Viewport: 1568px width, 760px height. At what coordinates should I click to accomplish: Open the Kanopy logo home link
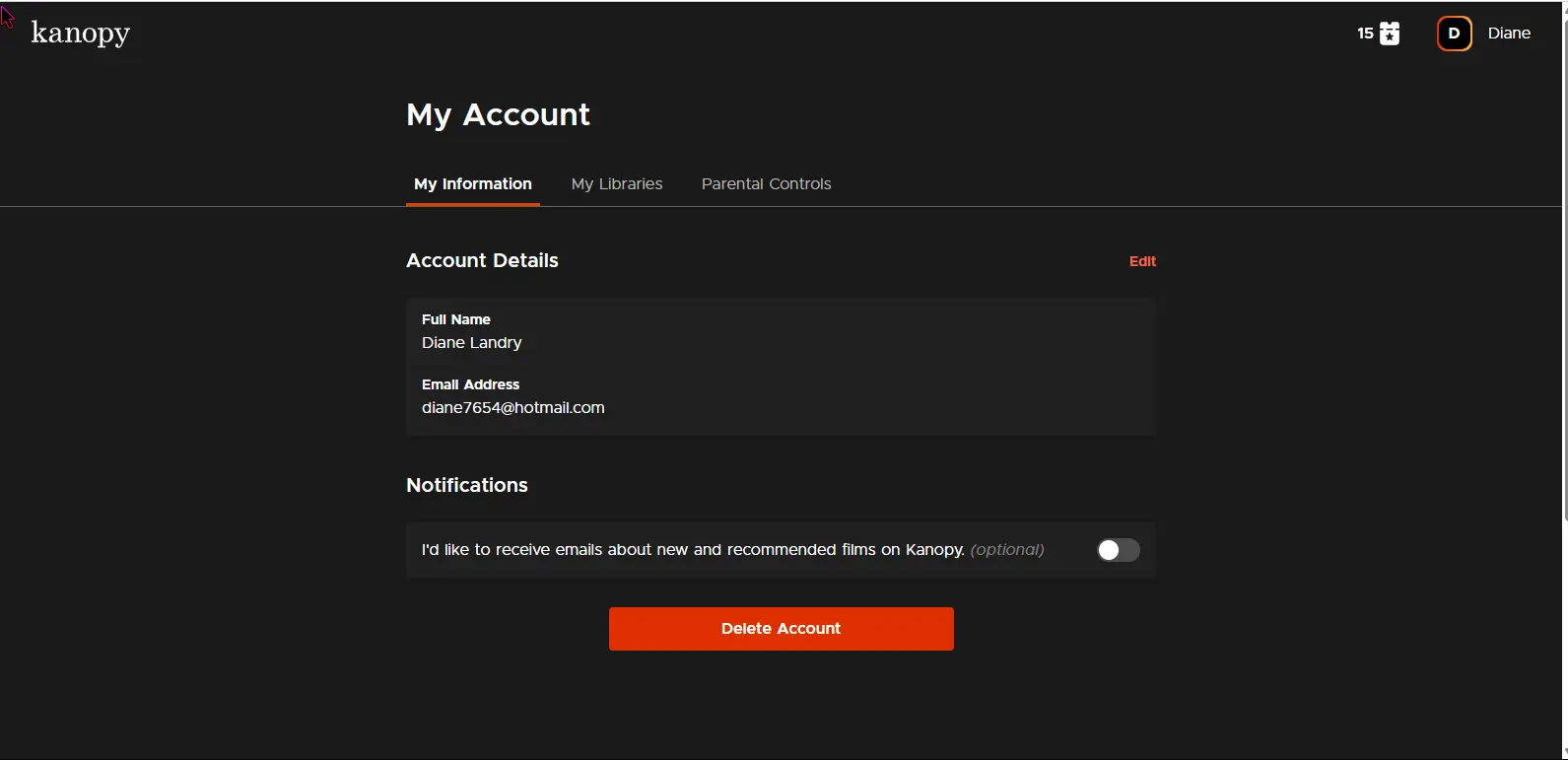[x=81, y=34]
